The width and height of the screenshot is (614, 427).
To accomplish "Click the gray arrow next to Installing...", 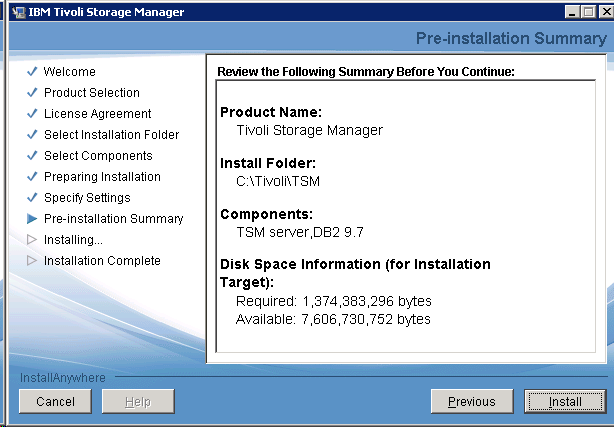I will click(32, 240).
